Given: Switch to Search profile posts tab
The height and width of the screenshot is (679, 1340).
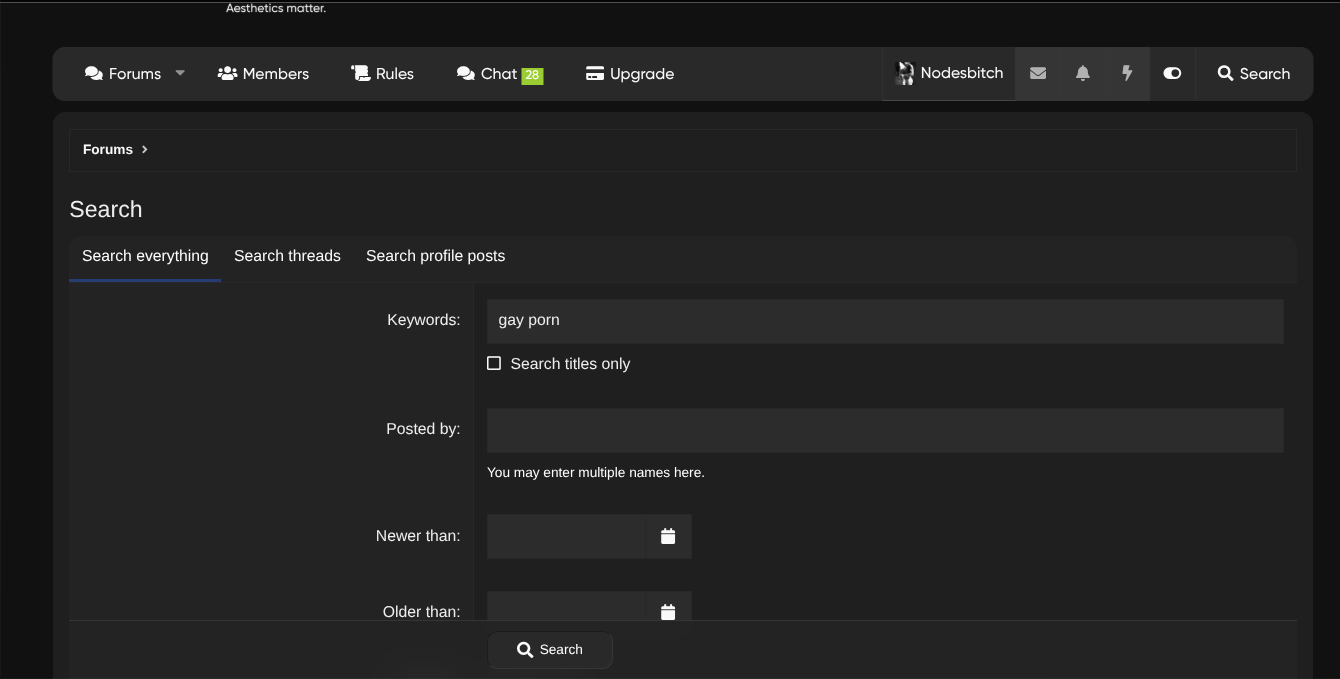Looking at the screenshot, I should click(435, 256).
